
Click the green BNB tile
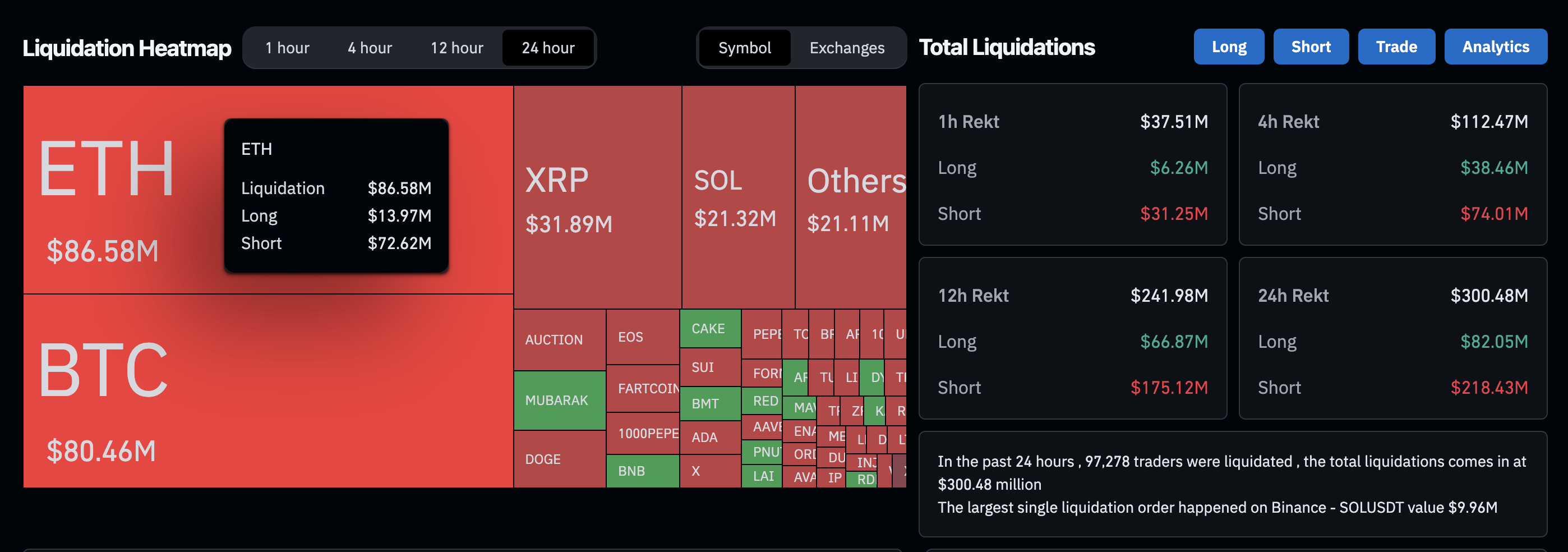pos(642,471)
